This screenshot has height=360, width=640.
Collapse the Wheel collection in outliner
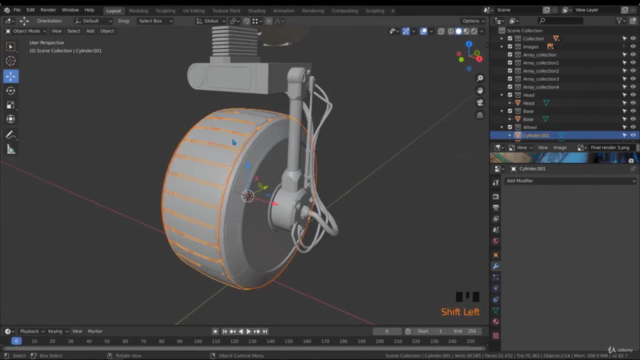tap(502, 127)
